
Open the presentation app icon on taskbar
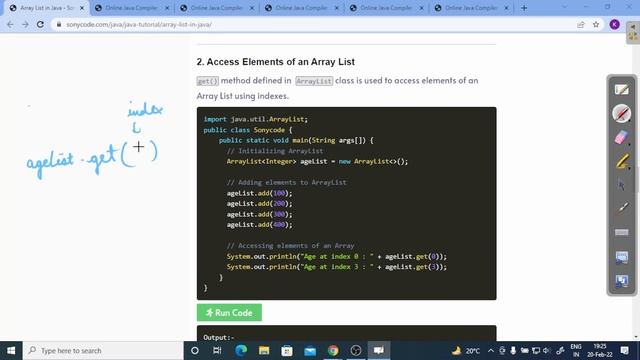point(379,351)
